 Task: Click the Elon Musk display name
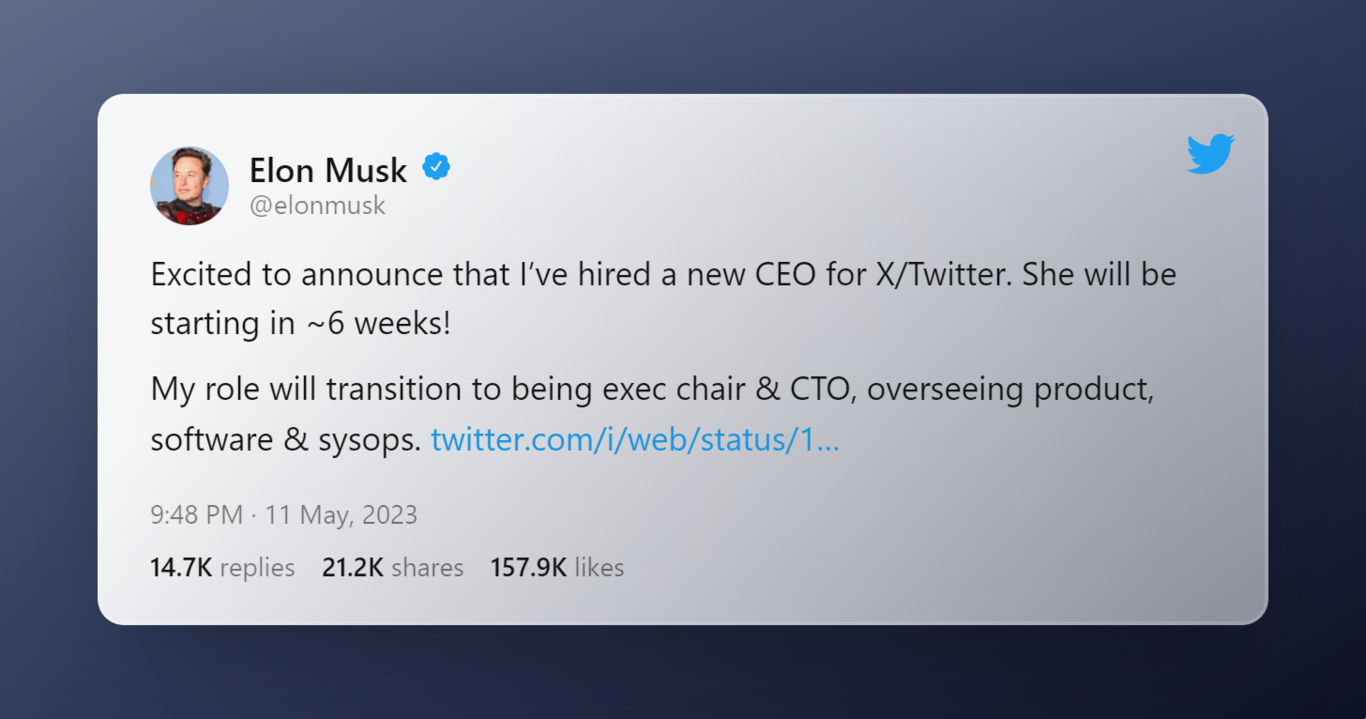(x=328, y=171)
